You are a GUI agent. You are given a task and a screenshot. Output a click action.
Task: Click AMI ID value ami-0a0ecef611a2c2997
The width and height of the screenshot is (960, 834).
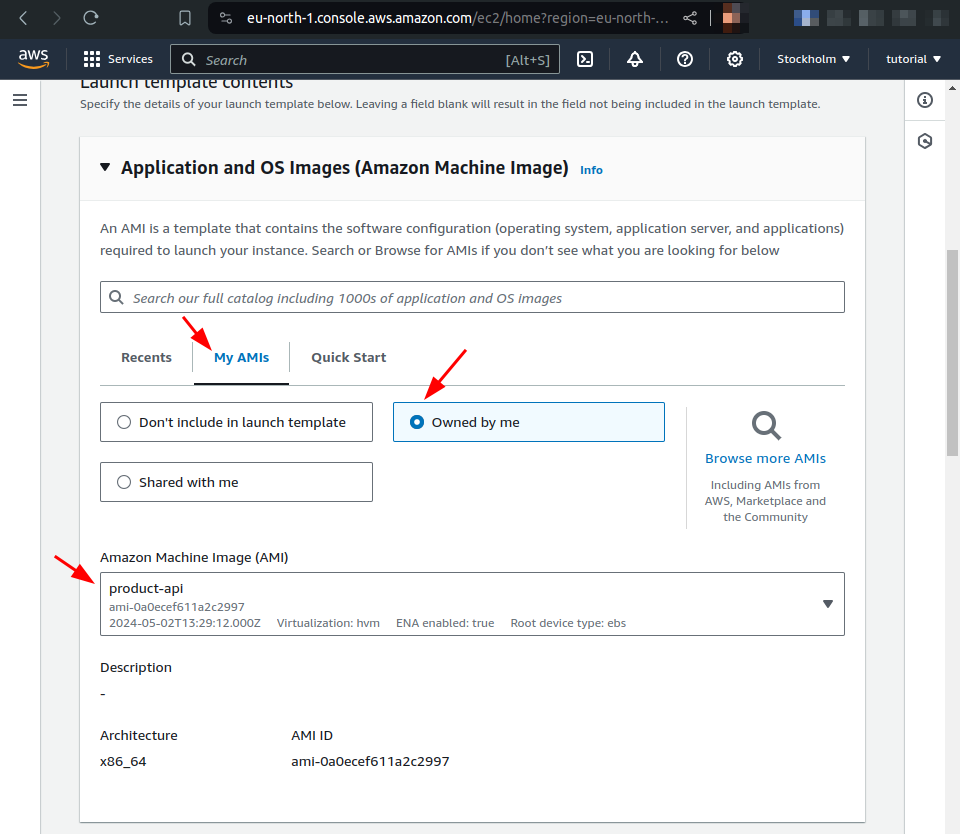click(x=370, y=762)
